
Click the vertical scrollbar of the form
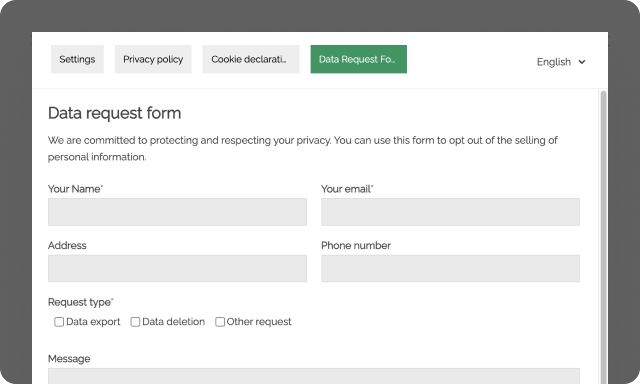pos(603,237)
